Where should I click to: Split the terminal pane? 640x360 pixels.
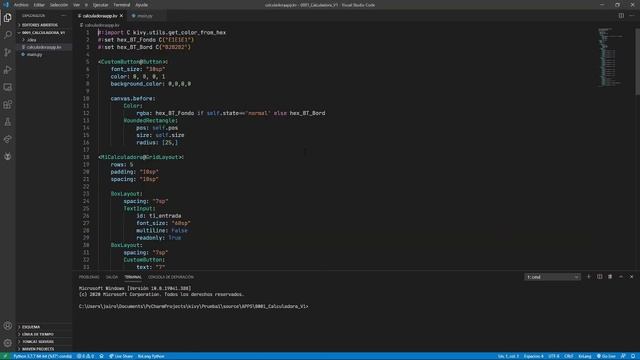[599, 277]
